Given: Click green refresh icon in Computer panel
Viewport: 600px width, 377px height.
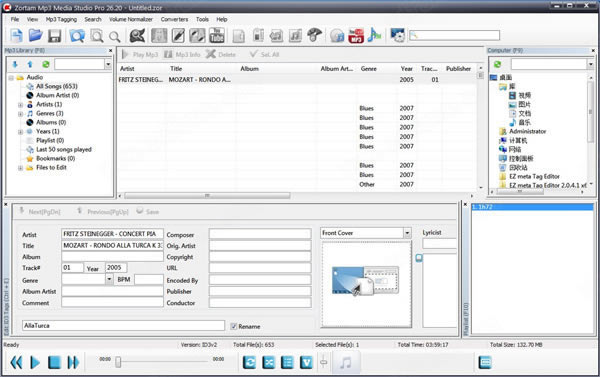Looking at the screenshot, I should [497, 64].
